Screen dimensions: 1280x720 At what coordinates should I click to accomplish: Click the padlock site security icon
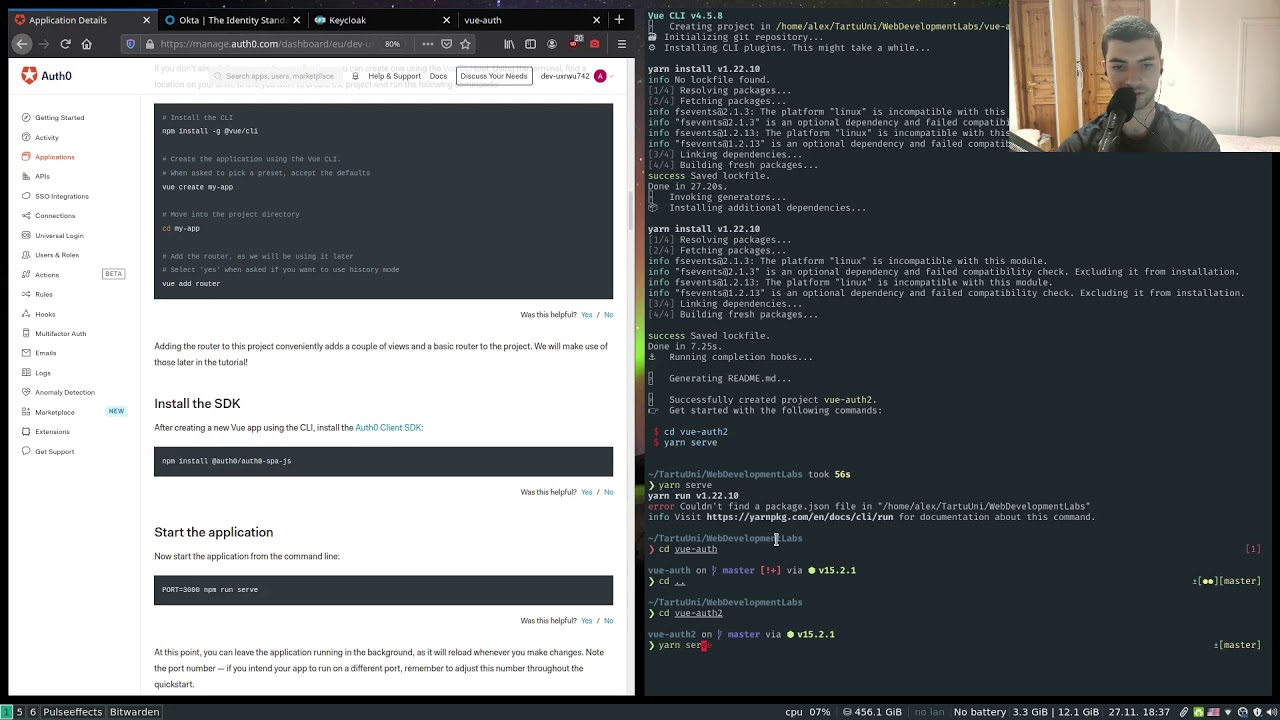tap(149, 44)
